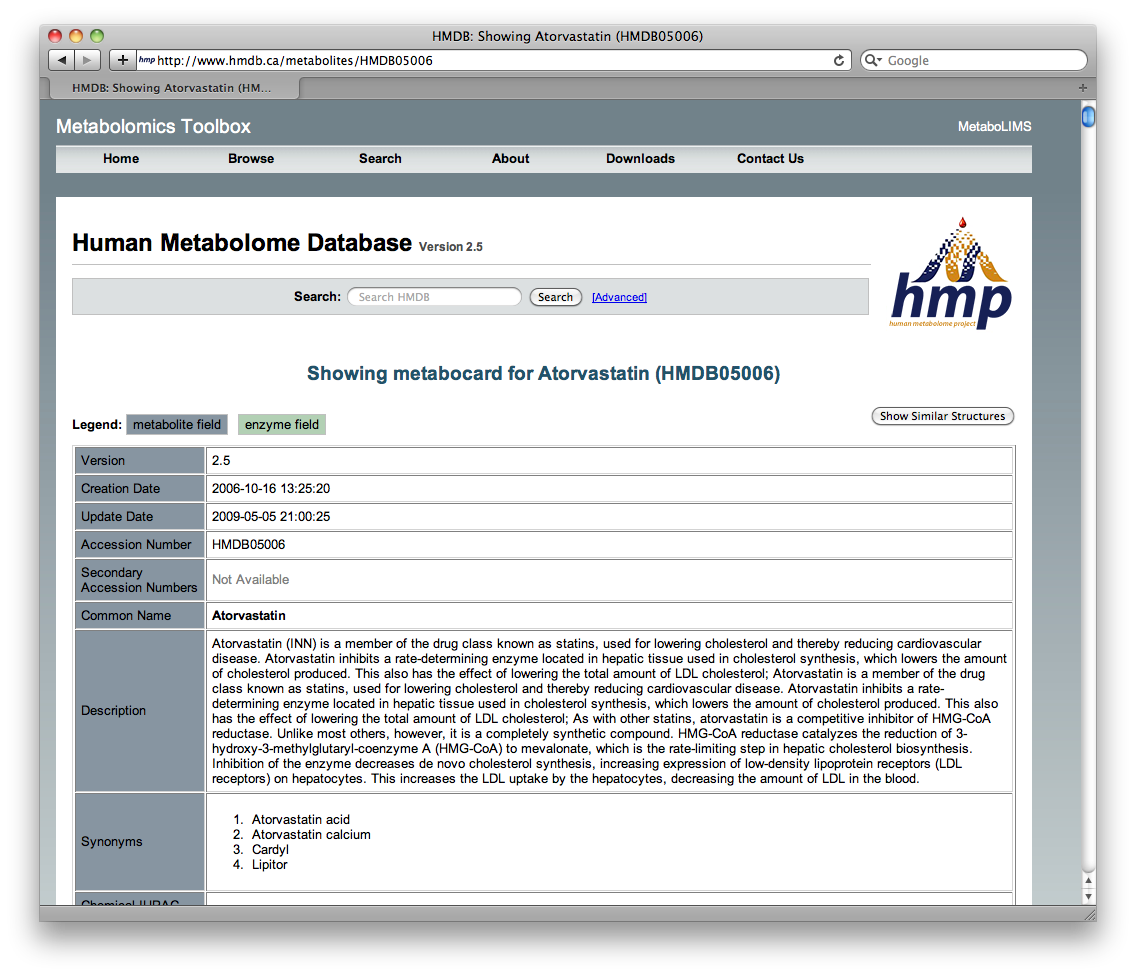Click the Accession Number value HMDB05006
The width and height of the screenshot is (1136, 976).
[x=248, y=545]
